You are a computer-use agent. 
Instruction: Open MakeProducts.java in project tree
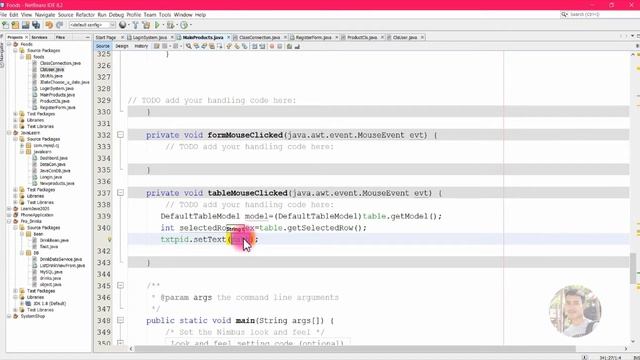pos(57,95)
